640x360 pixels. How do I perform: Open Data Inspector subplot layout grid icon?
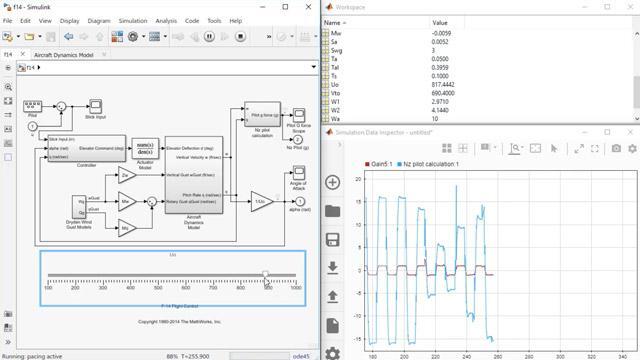(x=447, y=148)
